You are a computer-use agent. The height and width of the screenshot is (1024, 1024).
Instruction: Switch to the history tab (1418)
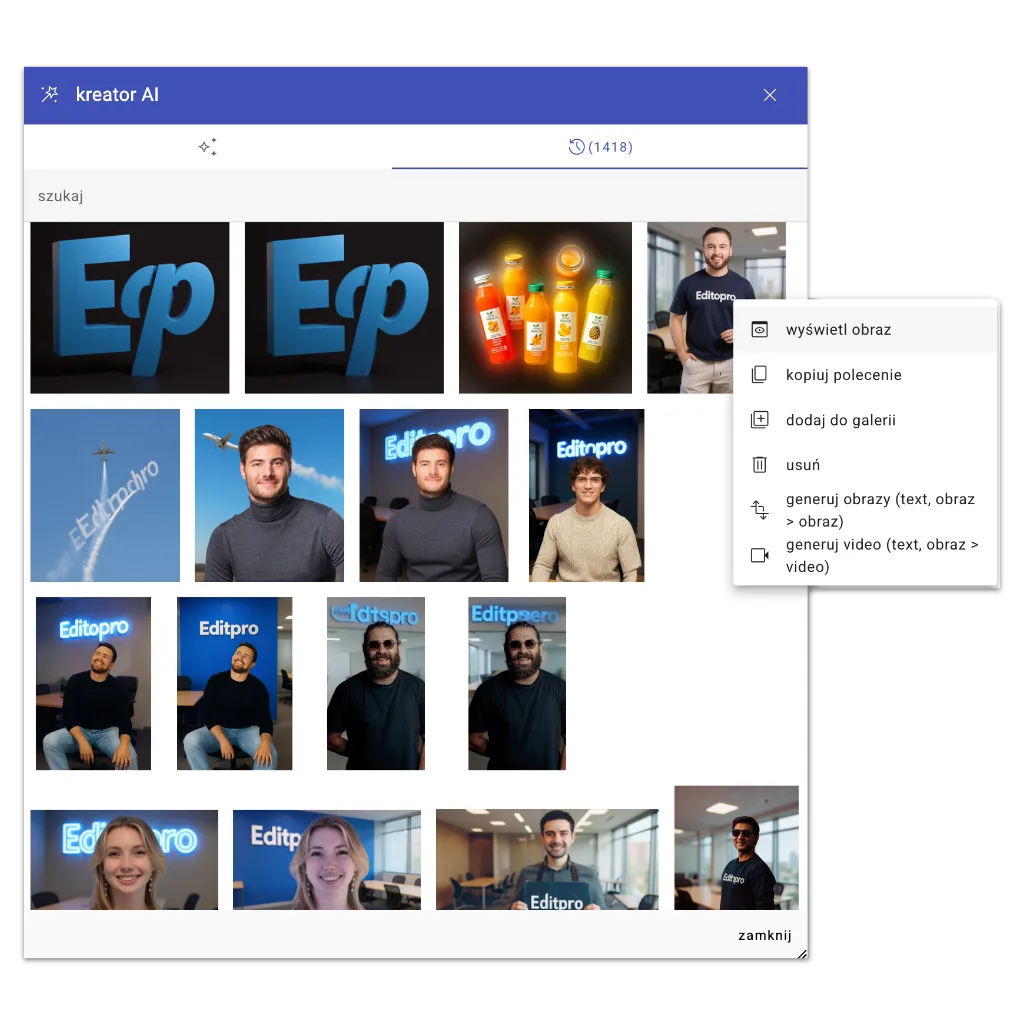(600, 147)
